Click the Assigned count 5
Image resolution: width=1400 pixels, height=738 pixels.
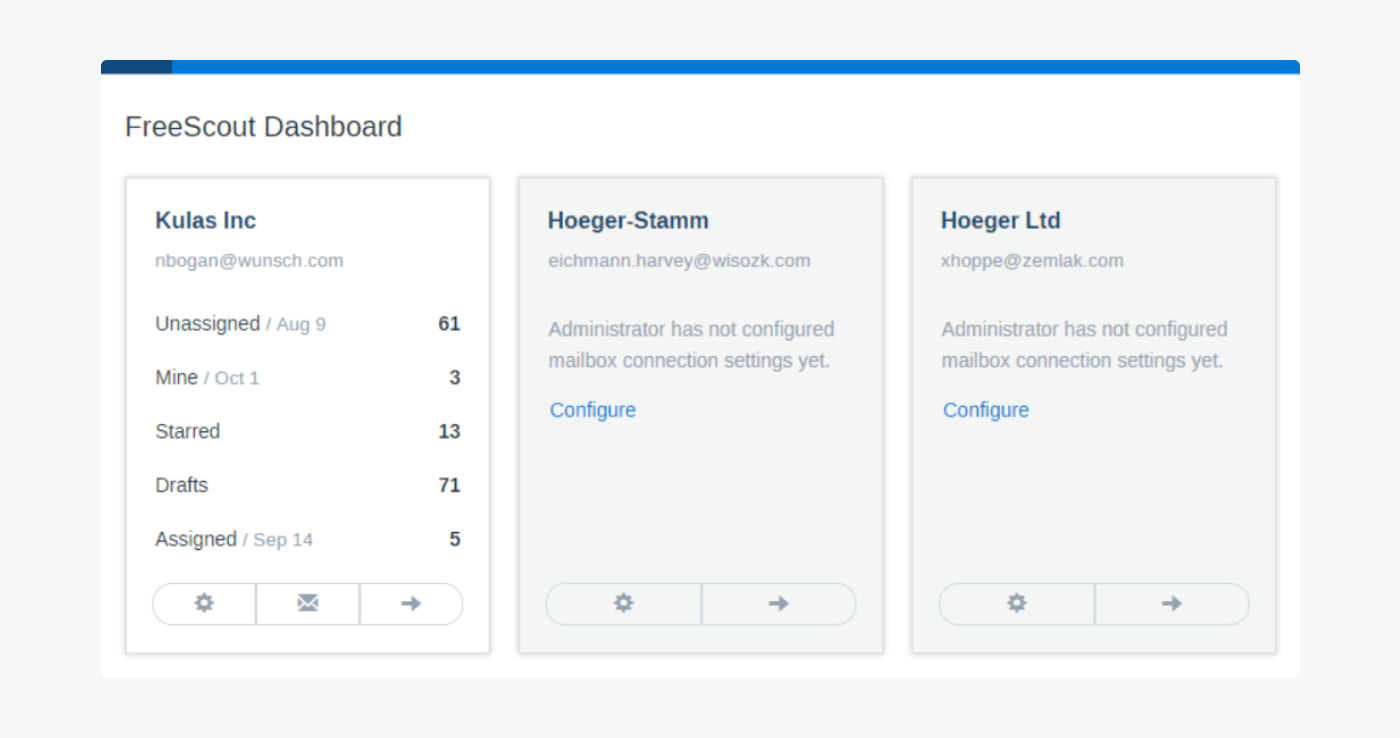[455, 540]
